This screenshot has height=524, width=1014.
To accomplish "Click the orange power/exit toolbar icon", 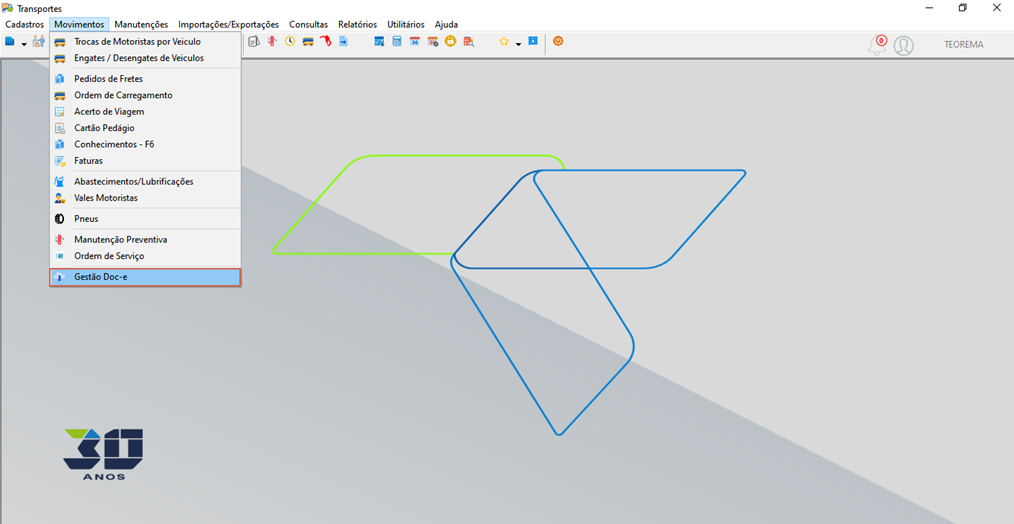I will pyautogui.click(x=558, y=41).
